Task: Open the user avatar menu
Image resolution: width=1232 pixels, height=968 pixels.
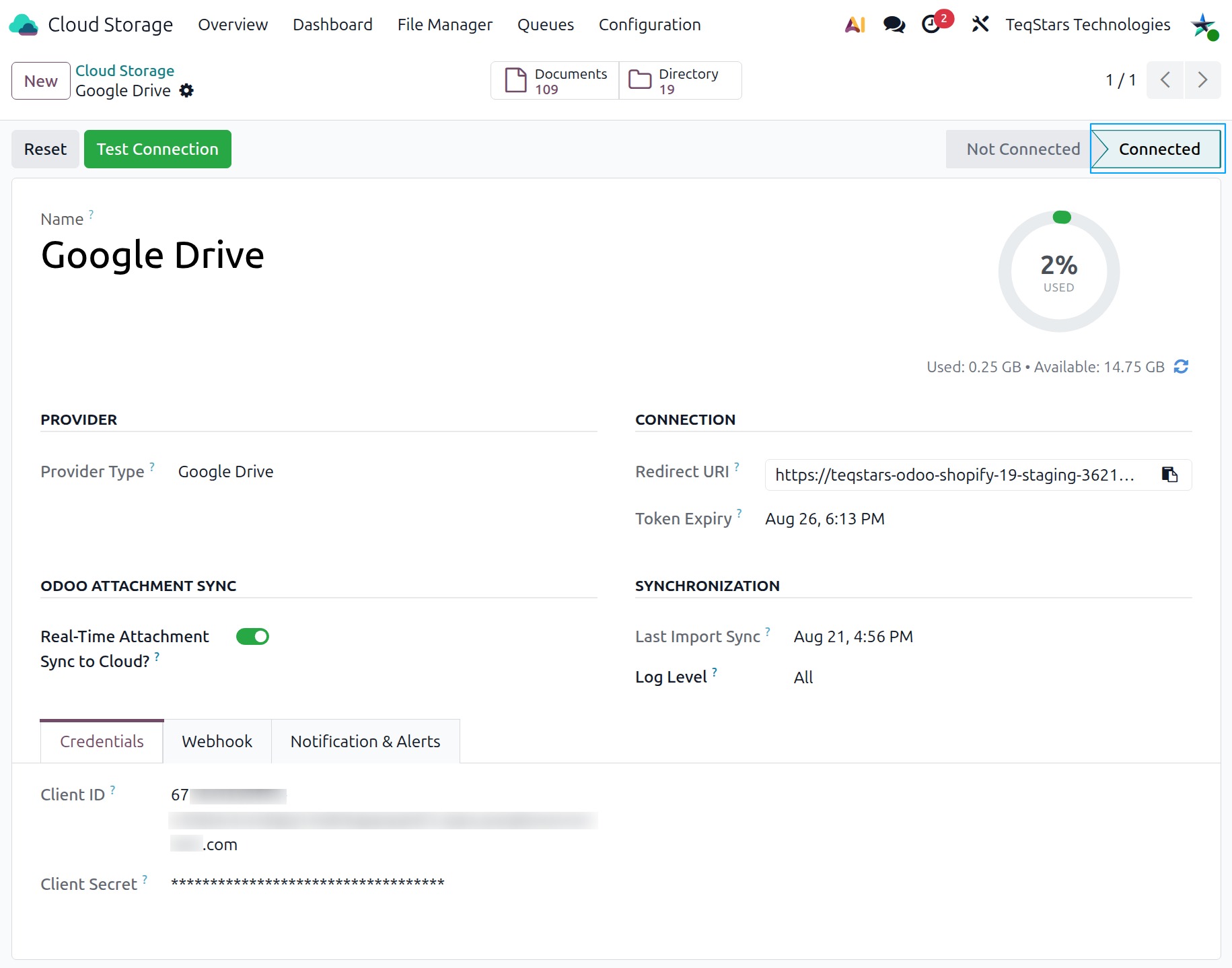Action: pos(1204,26)
